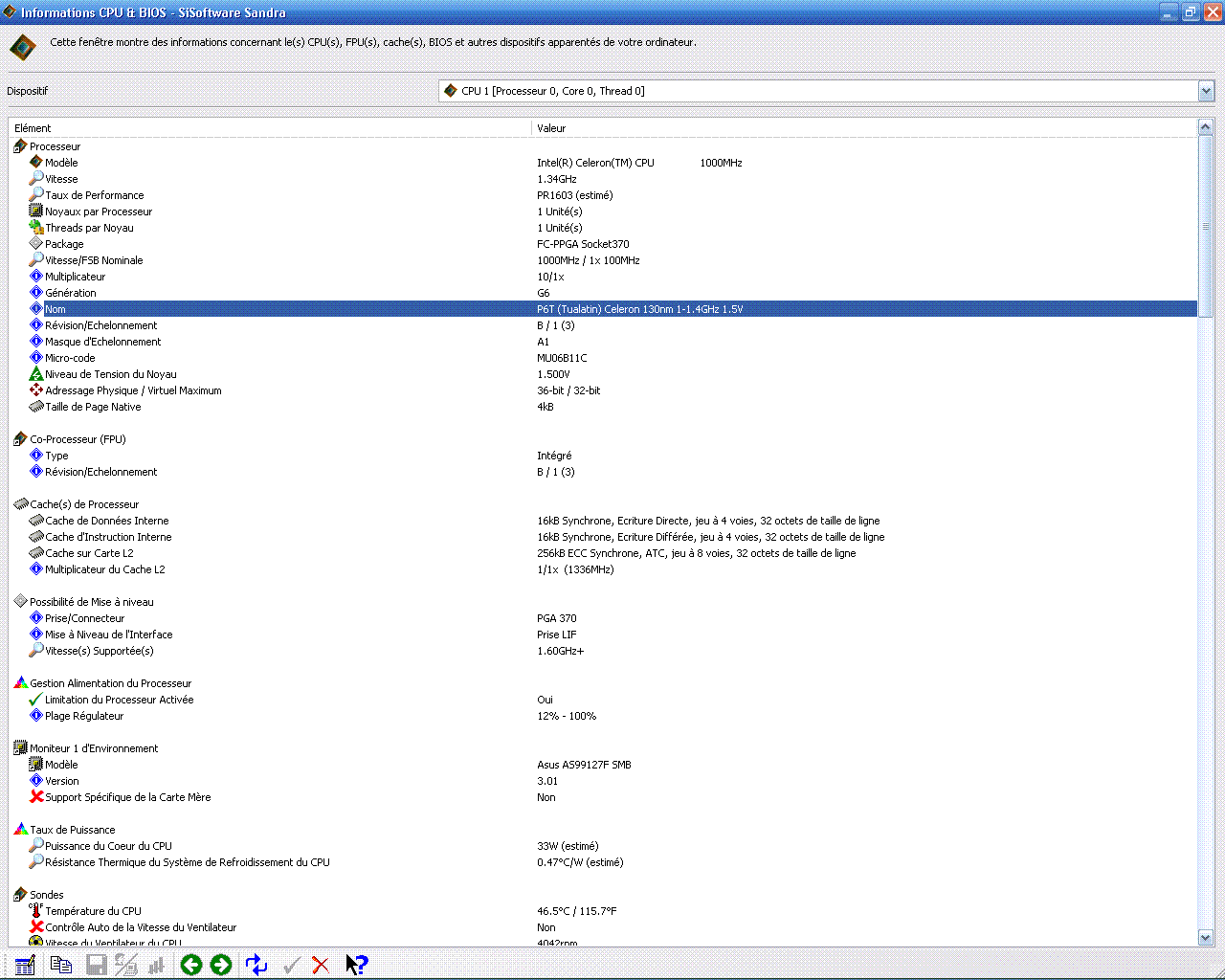Select the Résistance Thermique du Système row
Image resolution: width=1225 pixels, height=980 pixels.
(603, 862)
